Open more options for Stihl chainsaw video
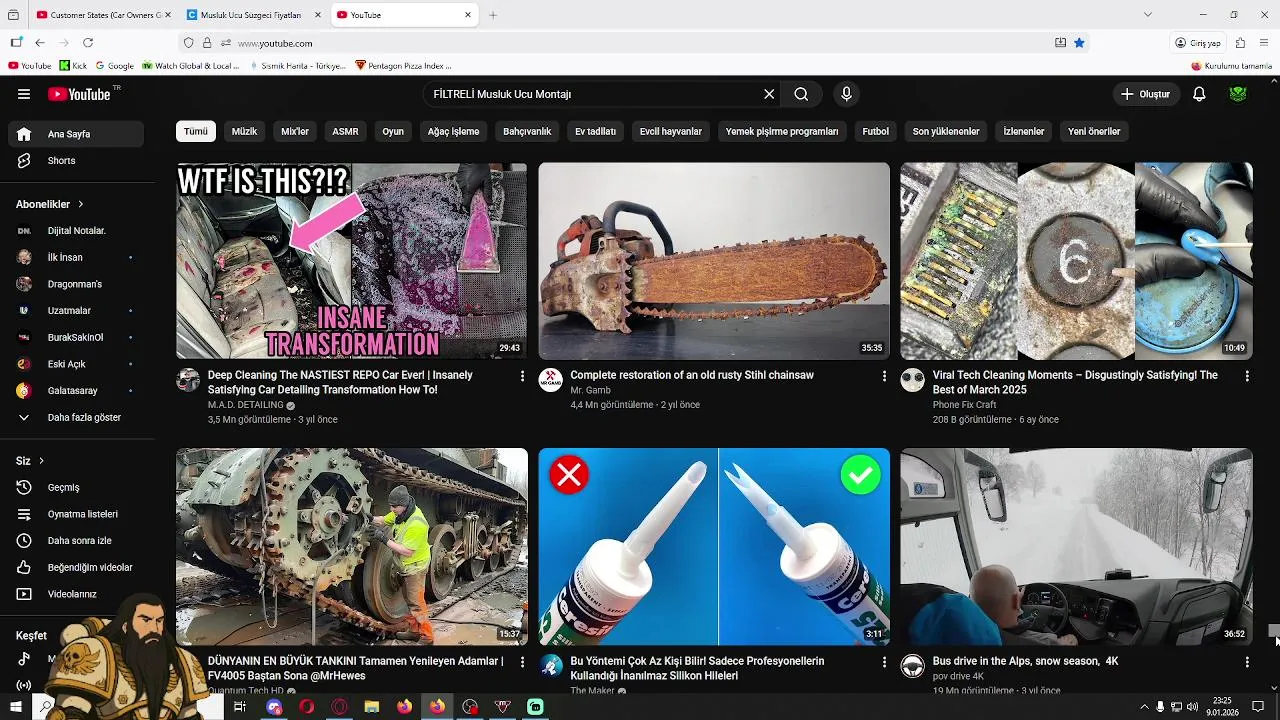The image size is (1280, 720). coord(884,376)
